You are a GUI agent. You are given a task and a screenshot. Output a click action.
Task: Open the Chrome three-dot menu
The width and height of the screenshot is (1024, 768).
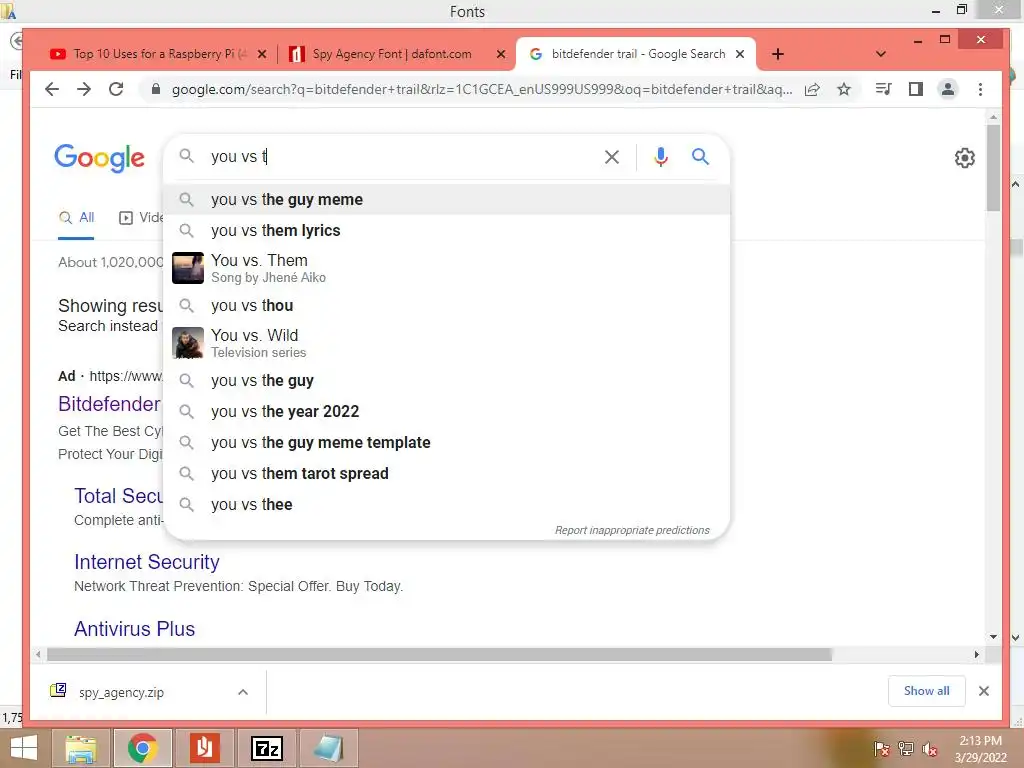click(980, 89)
